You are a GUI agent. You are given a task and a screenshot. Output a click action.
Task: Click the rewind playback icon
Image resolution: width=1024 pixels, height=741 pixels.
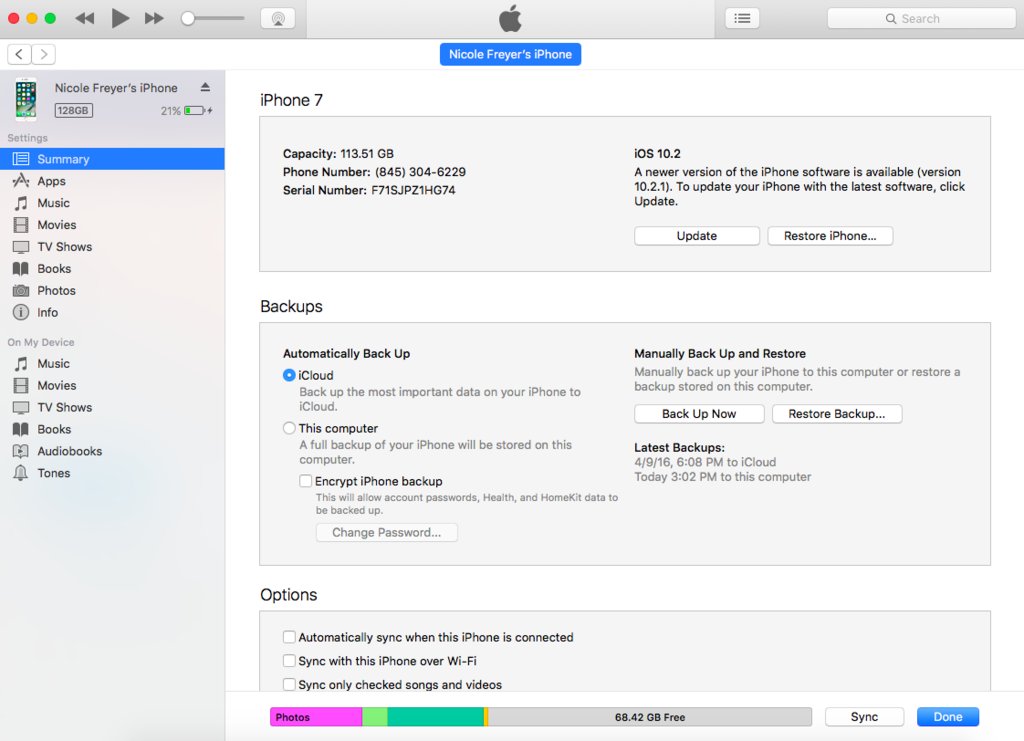point(85,18)
